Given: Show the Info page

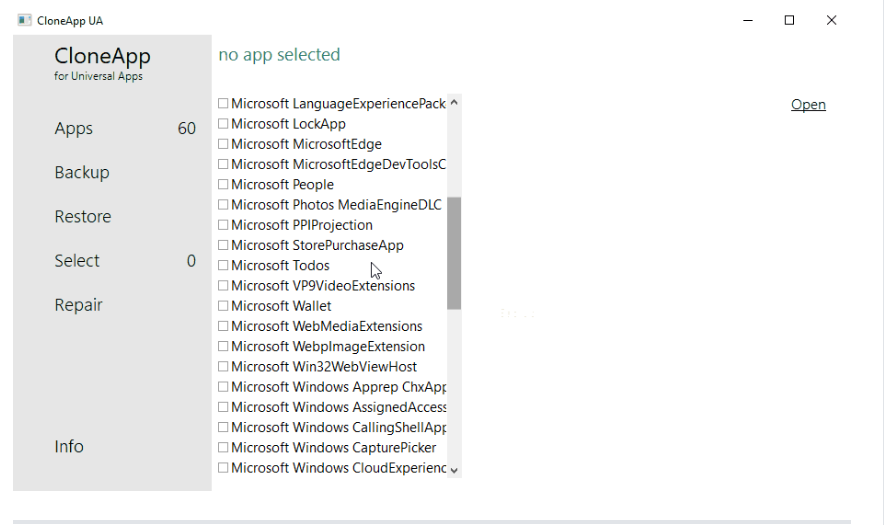Looking at the screenshot, I should click(x=69, y=446).
